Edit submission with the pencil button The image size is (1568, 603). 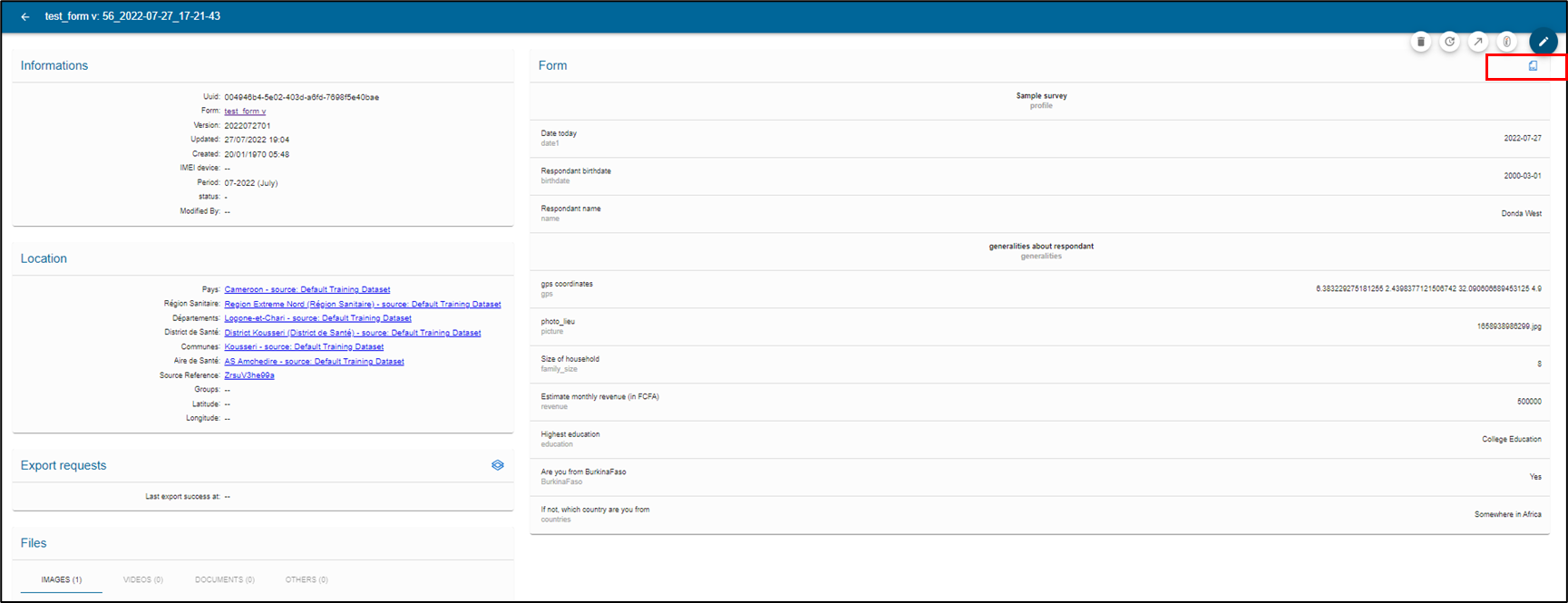(1544, 42)
